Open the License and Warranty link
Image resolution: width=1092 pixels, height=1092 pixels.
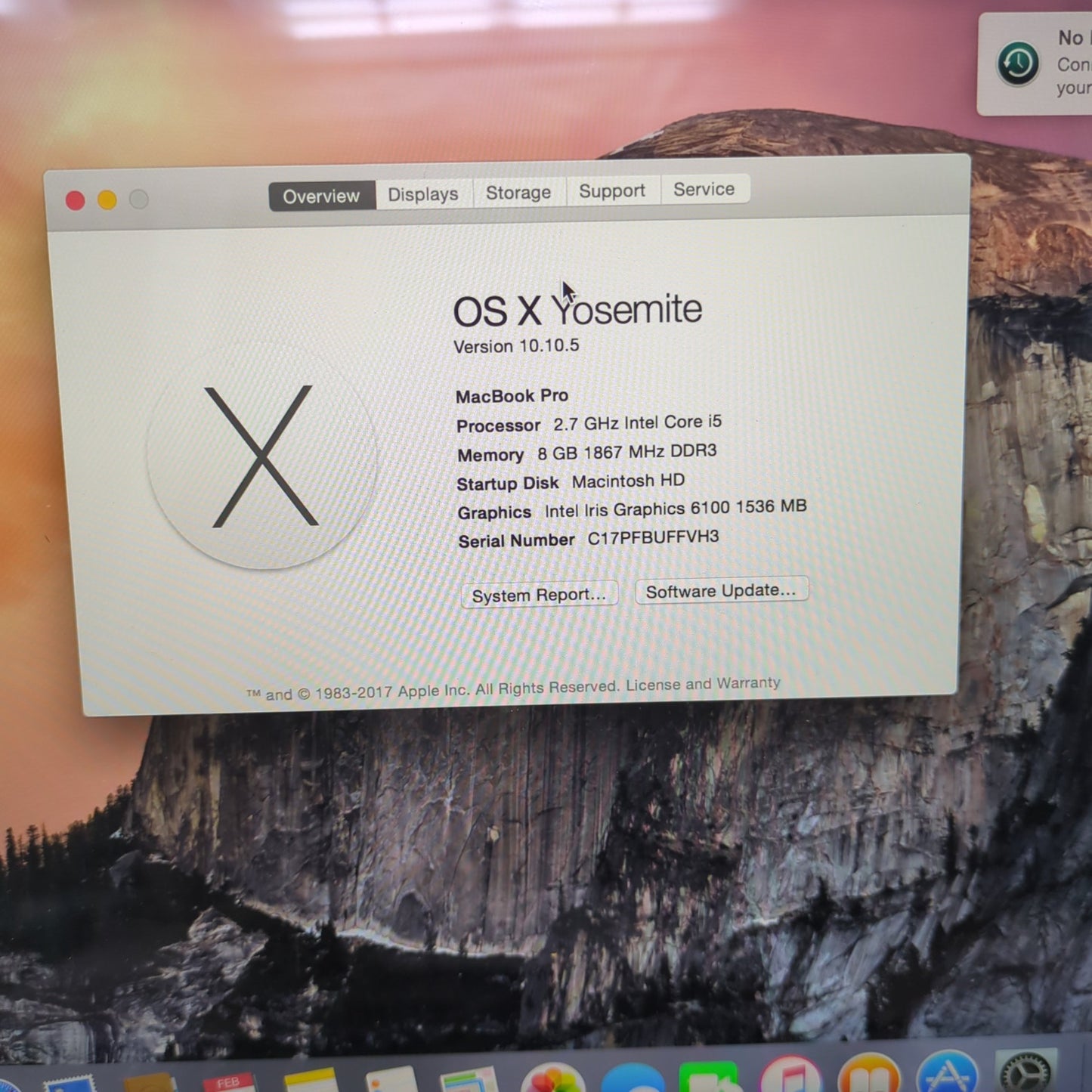[x=703, y=684]
